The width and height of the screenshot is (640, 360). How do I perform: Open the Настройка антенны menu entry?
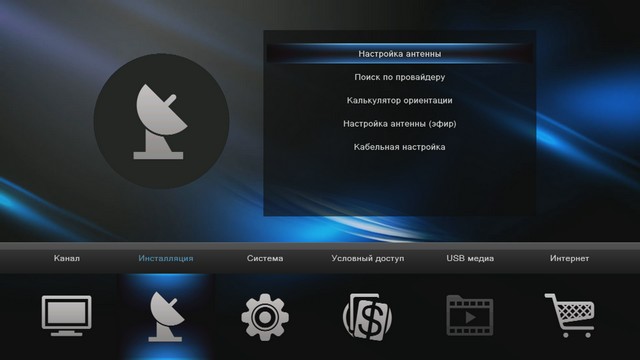pos(400,54)
